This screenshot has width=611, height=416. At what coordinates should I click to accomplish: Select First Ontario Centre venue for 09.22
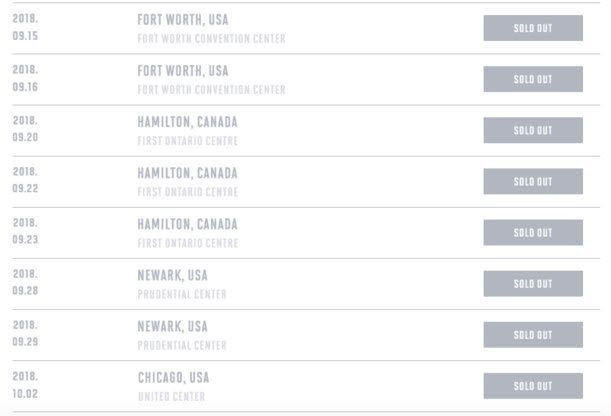[x=187, y=192]
